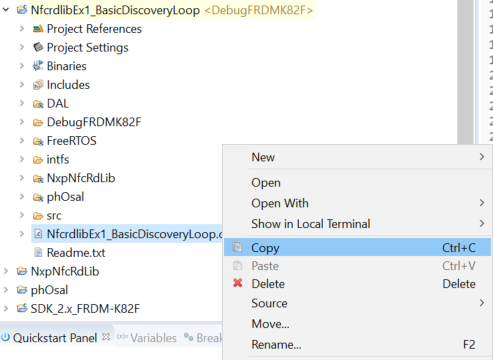Close the Quickstart Panel tab
Viewport: 493px width, 360px height.
[x=106, y=337]
